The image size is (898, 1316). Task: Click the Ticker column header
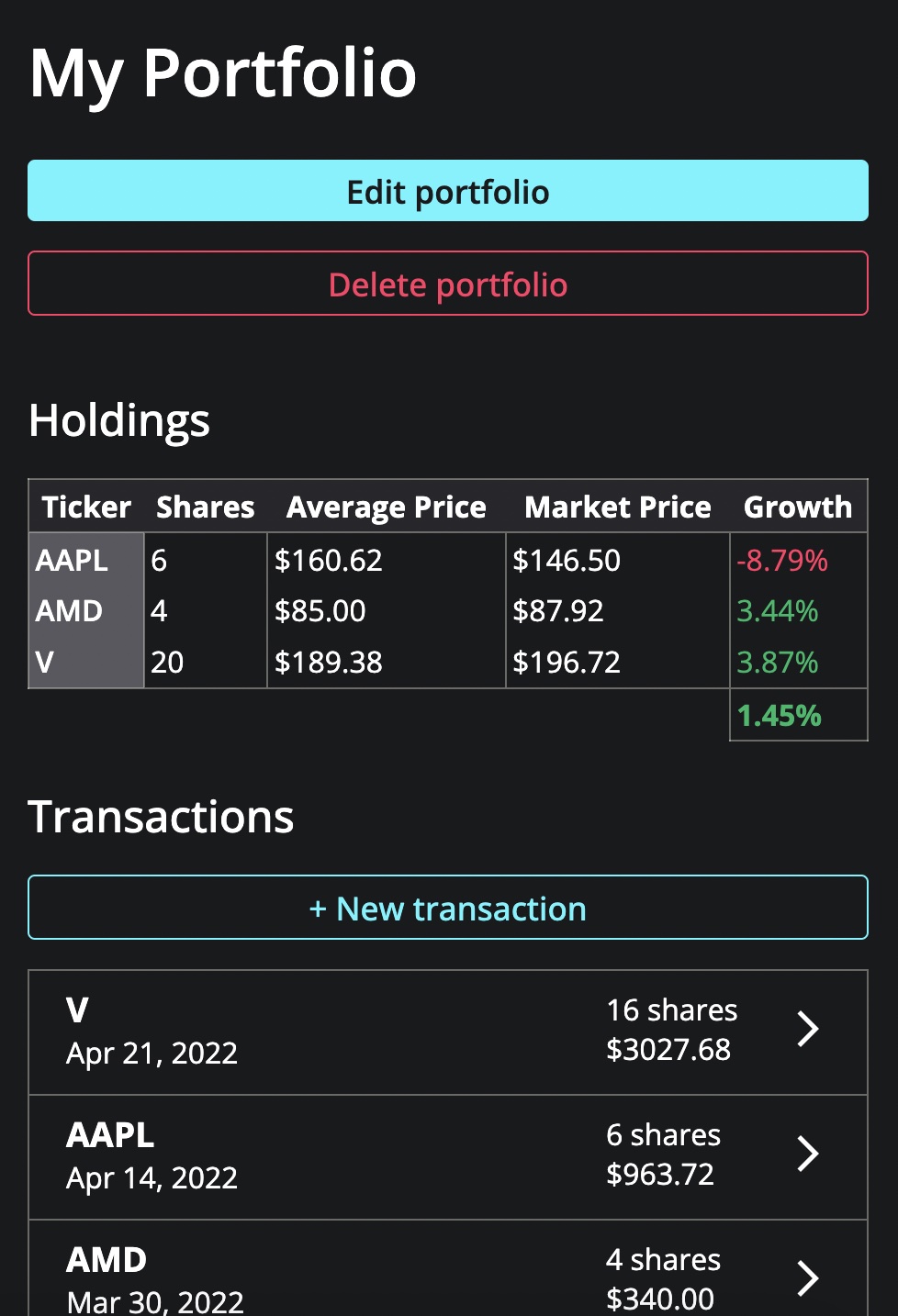86,507
